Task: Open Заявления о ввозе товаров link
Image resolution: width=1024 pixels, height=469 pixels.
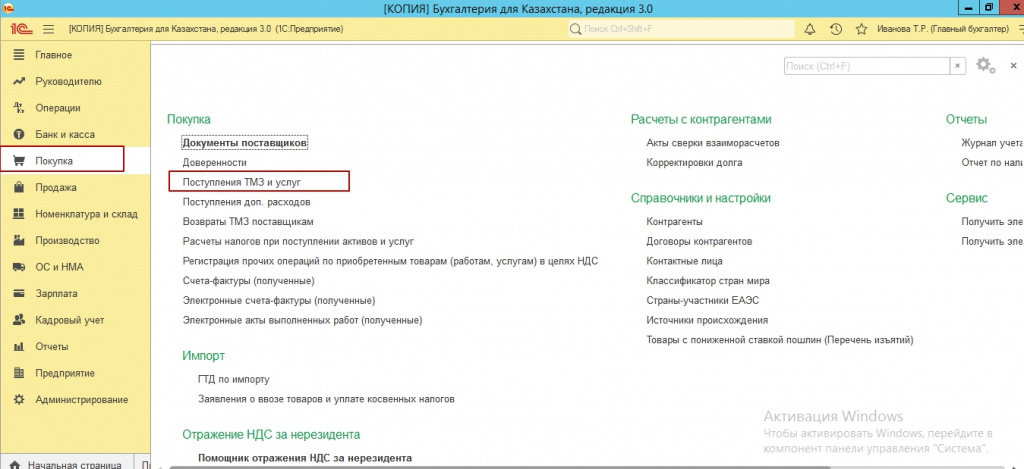Action: [x=326, y=398]
